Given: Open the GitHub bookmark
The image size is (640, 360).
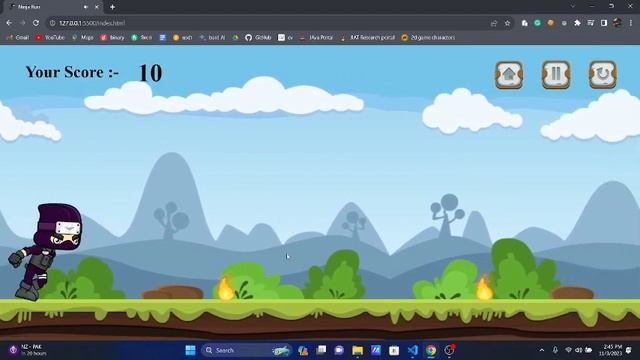Looking at the screenshot, I should point(258,38).
